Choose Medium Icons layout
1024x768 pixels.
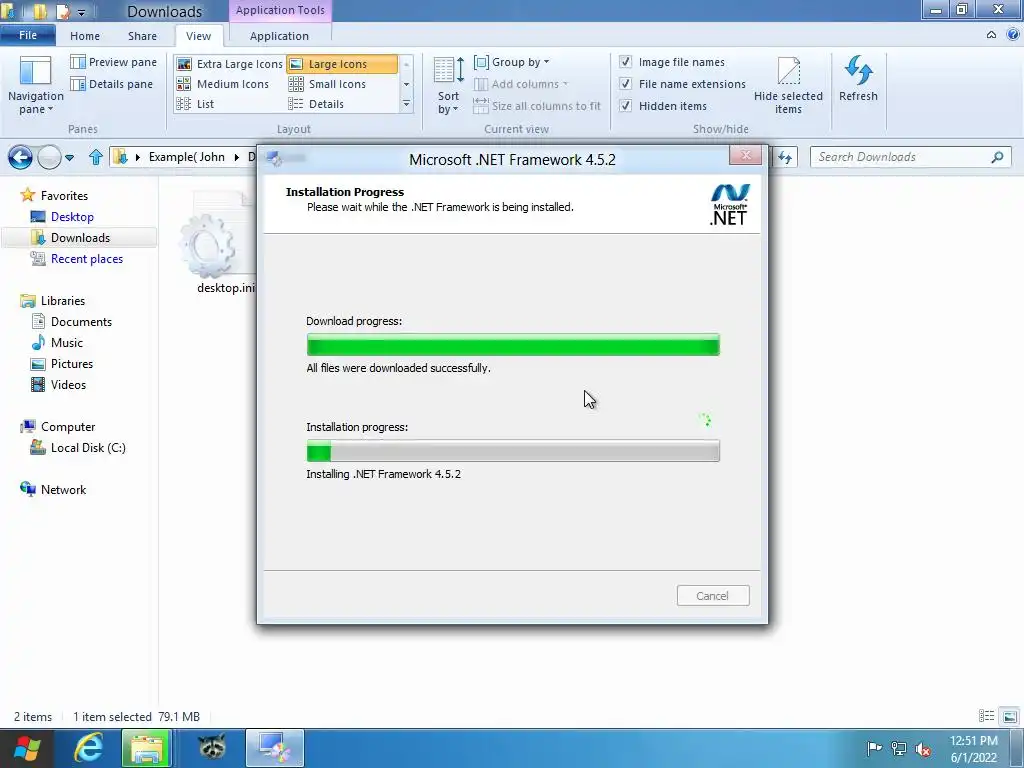(223, 84)
